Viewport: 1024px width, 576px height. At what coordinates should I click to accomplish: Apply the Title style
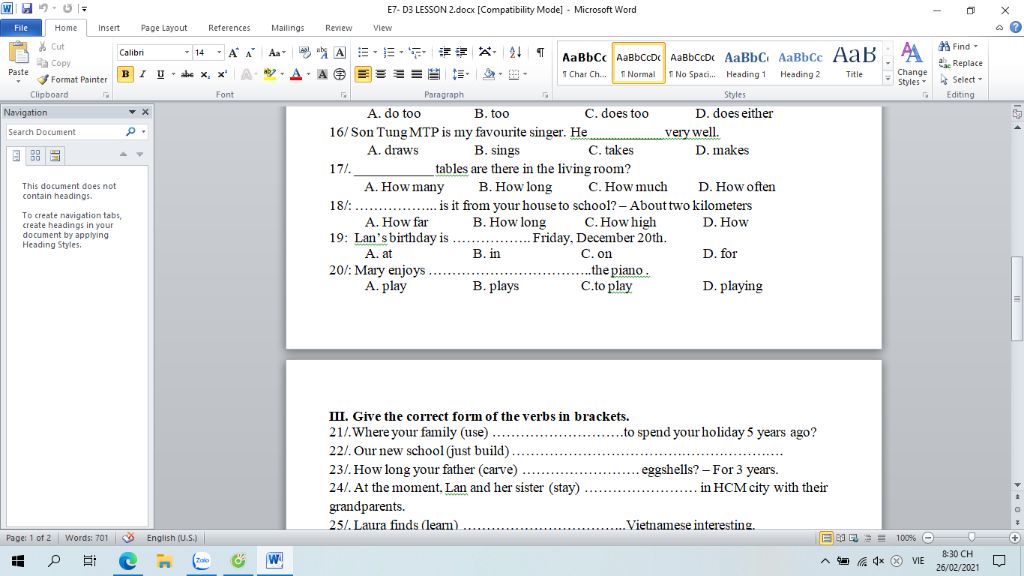(x=854, y=63)
